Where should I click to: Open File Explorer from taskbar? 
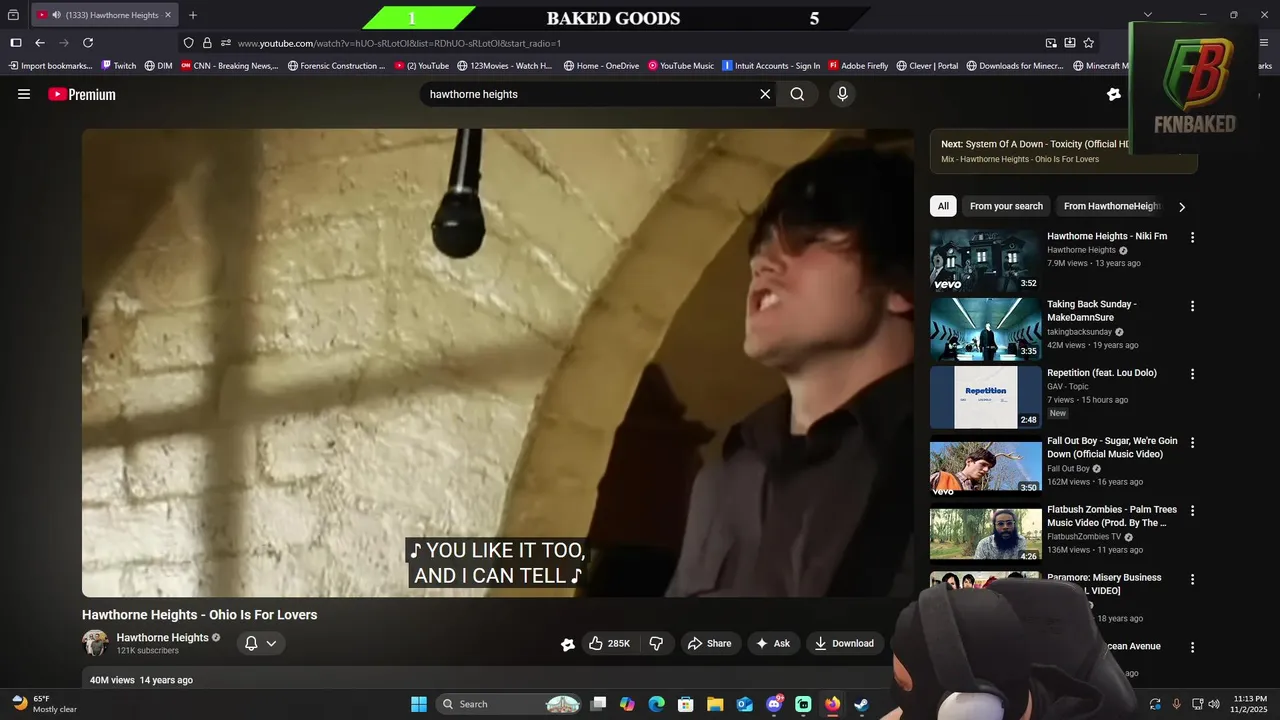pyautogui.click(x=716, y=704)
